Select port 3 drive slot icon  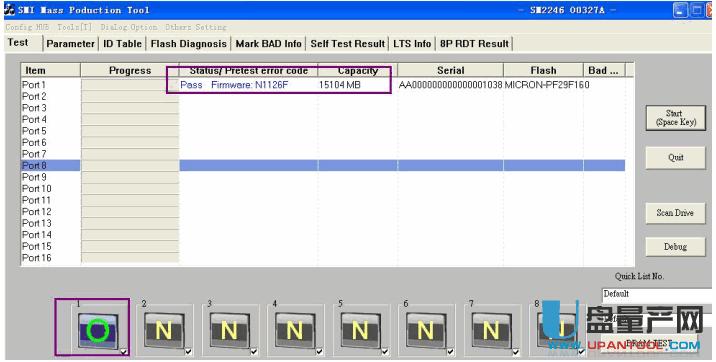point(229,330)
